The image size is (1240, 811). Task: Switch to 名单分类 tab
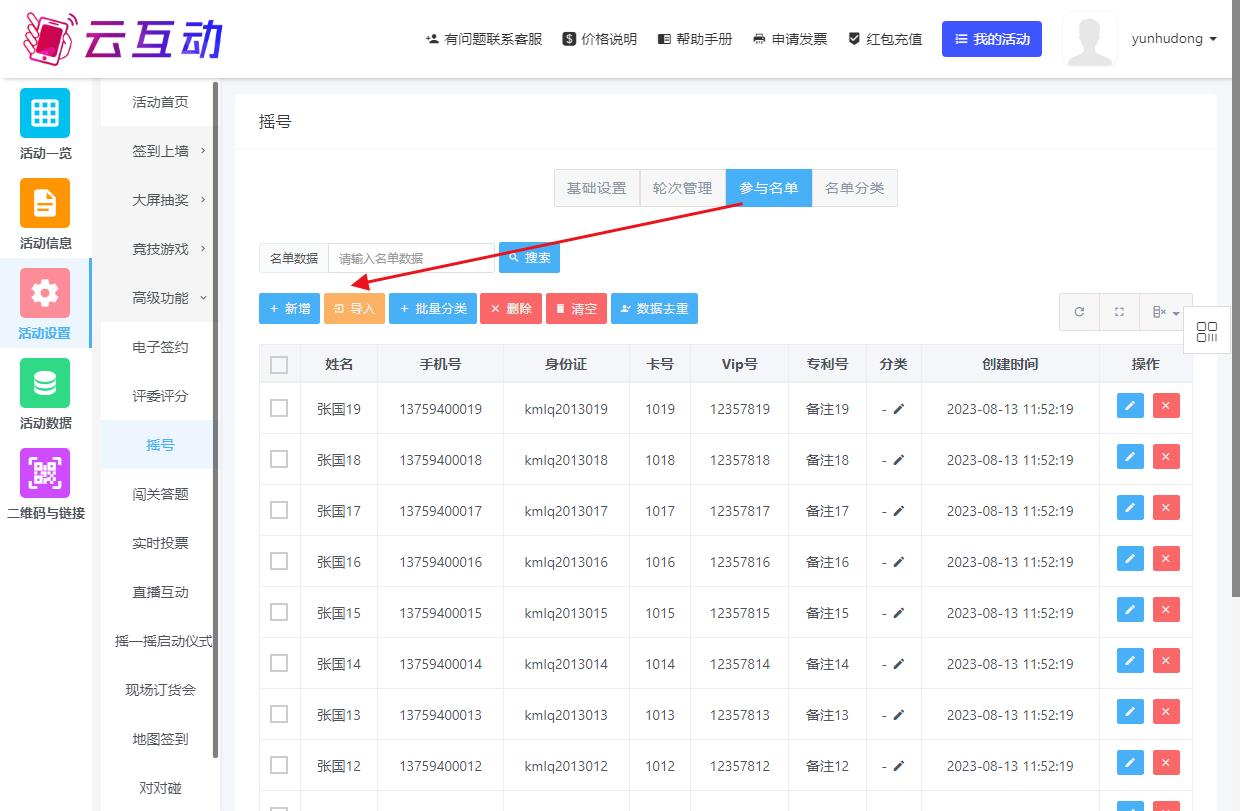pos(855,188)
